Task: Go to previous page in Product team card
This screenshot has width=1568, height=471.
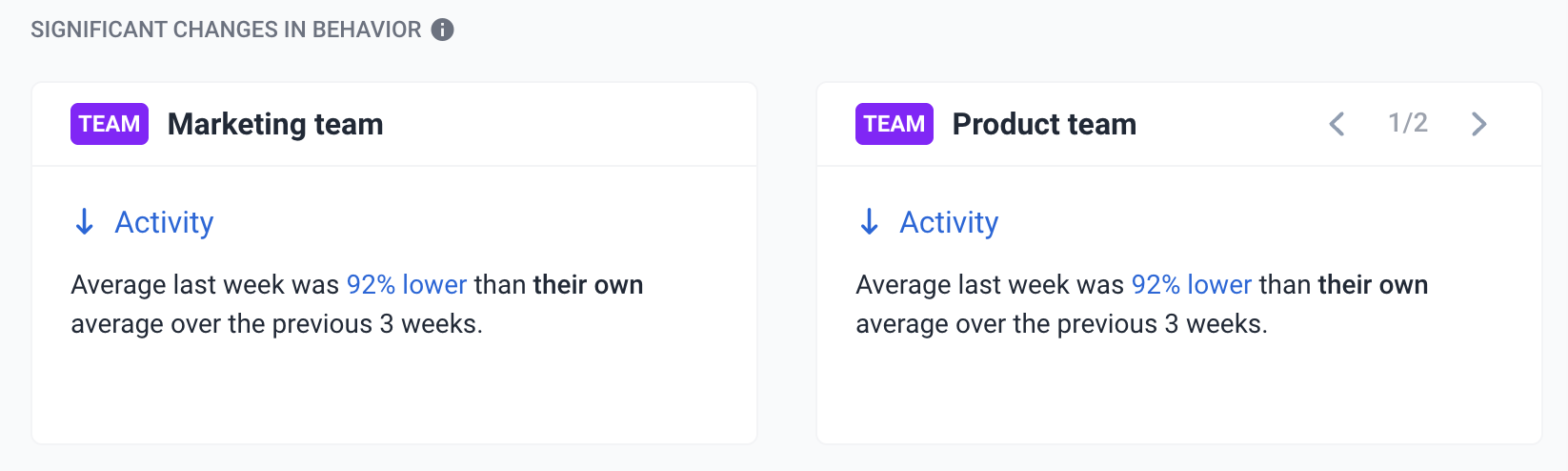Action: pos(1337,124)
